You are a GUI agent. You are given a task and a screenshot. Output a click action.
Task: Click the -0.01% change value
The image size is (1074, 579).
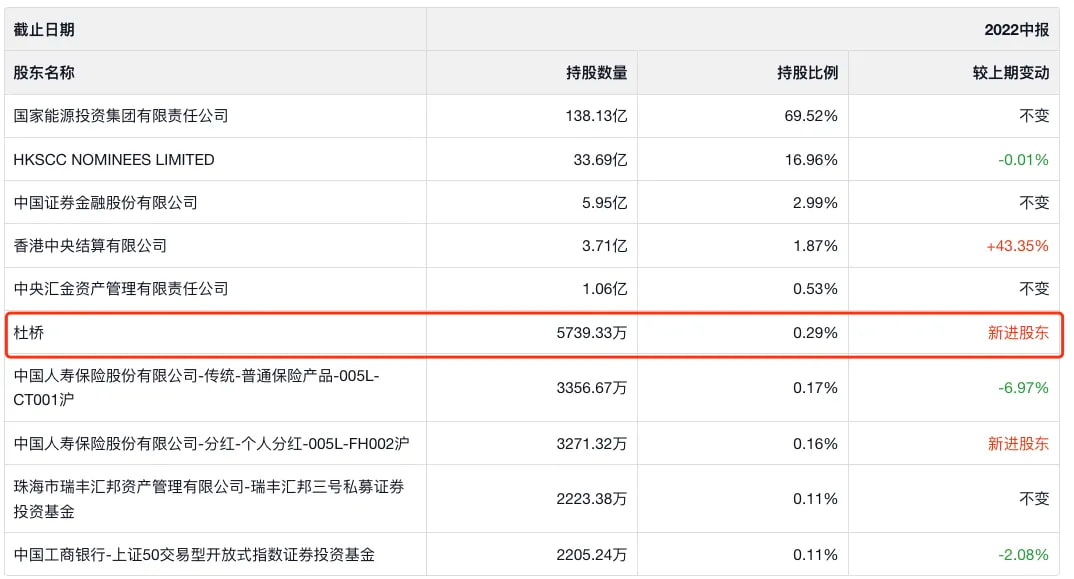1023,160
